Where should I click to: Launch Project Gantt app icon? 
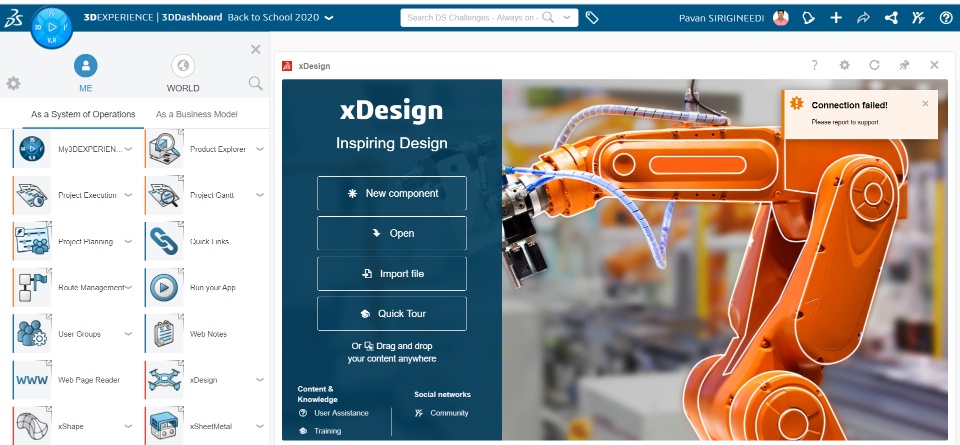[x=164, y=195]
